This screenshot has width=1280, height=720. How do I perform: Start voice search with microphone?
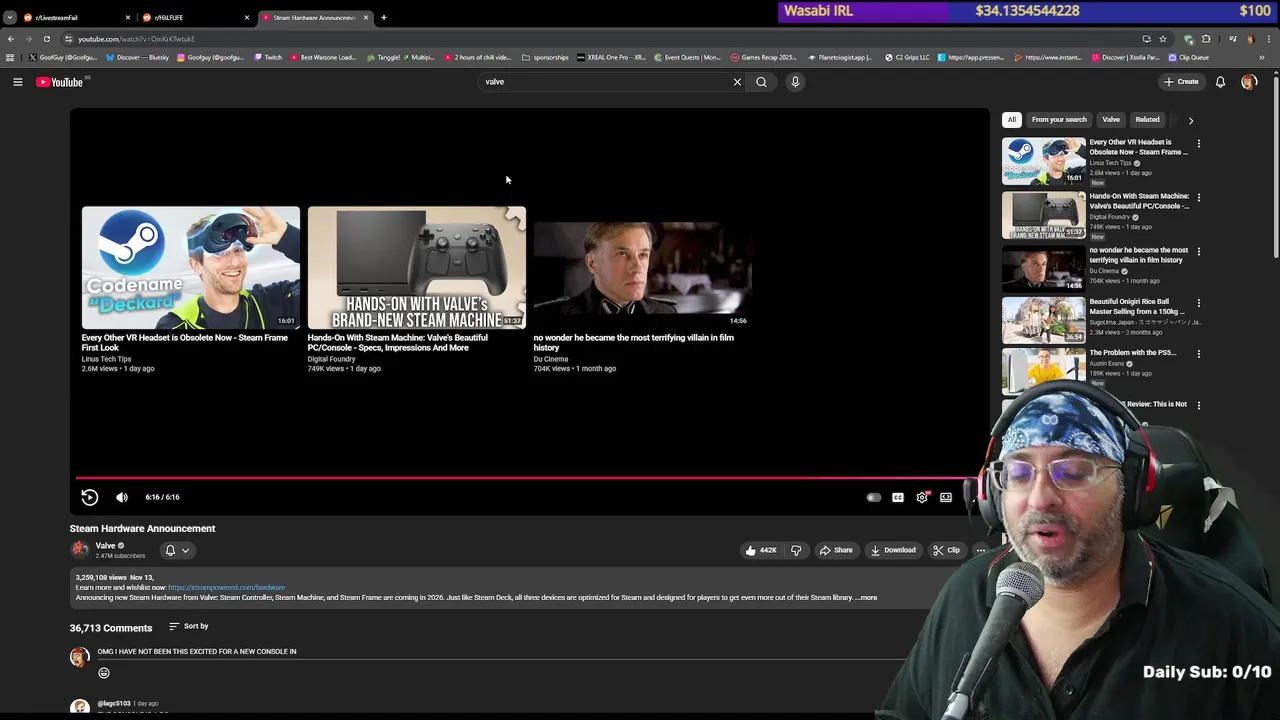coord(795,82)
